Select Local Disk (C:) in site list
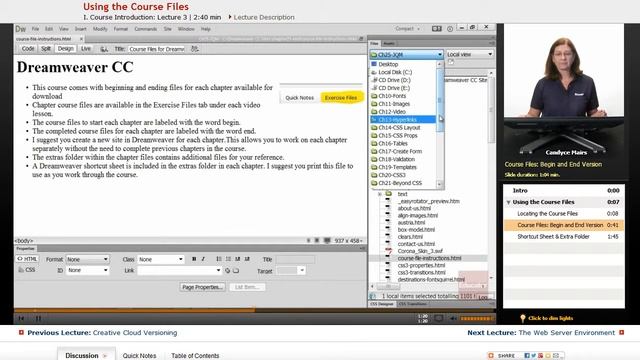This screenshot has height=360, width=640. pyautogui.click(x=395, y=72)
